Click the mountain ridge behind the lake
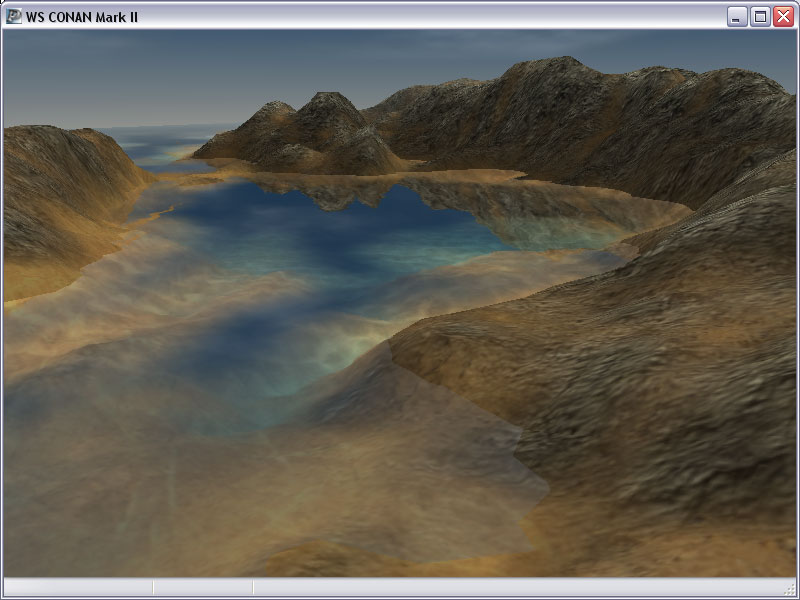This screenshot has width=800, height=600. [580, 110]
